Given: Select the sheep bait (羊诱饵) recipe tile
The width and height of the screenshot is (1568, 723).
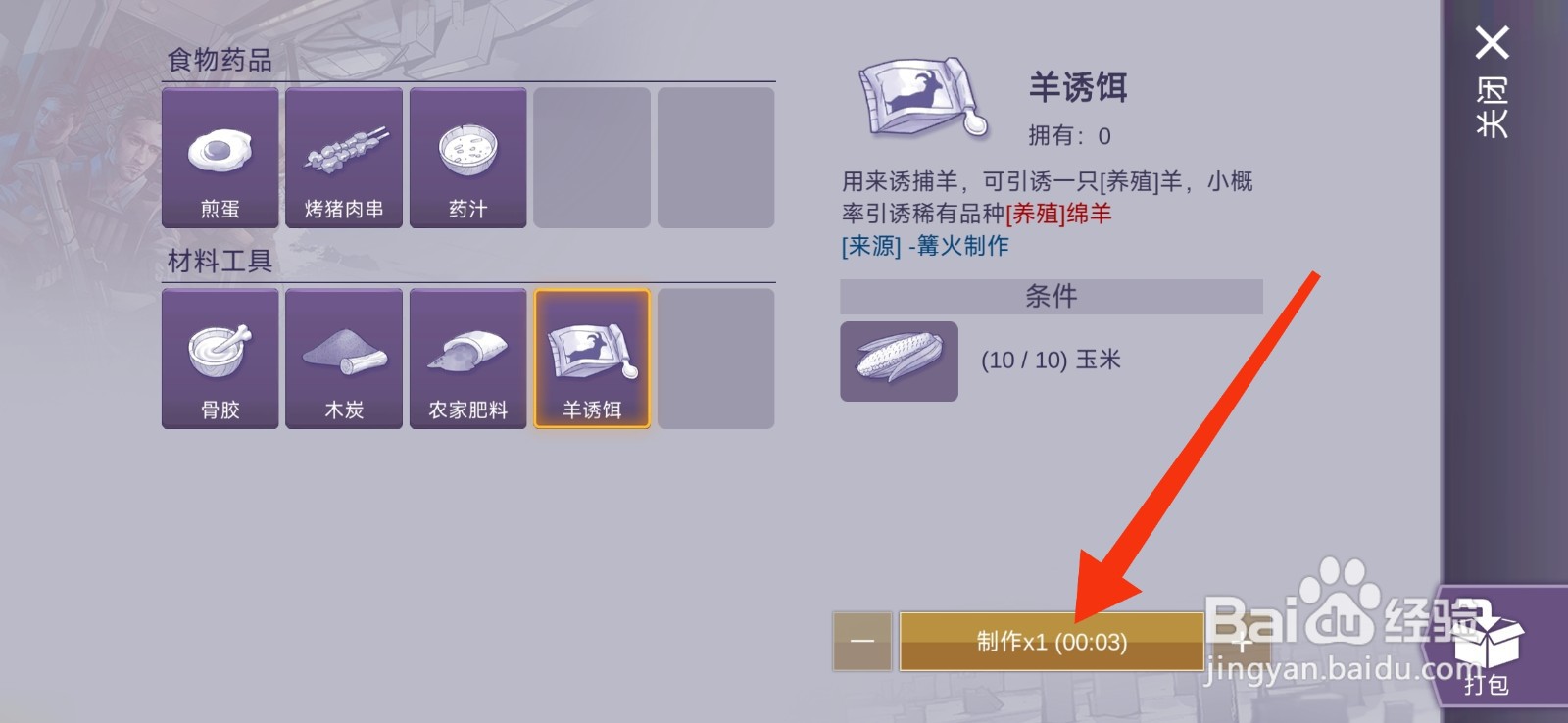Looking at the screenshot, I should [x=592, y=359].
